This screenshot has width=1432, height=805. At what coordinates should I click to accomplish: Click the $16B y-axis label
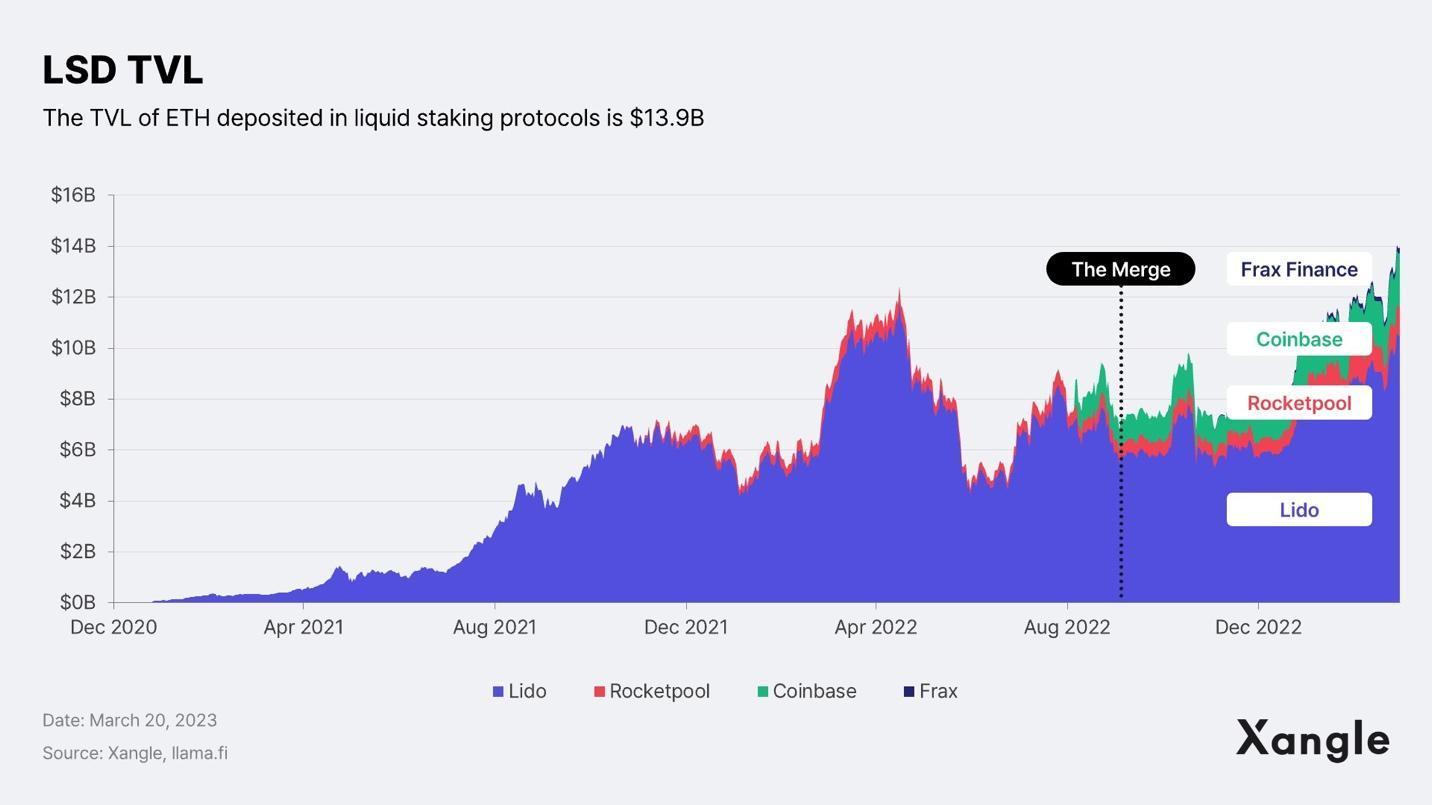(73, 195)
